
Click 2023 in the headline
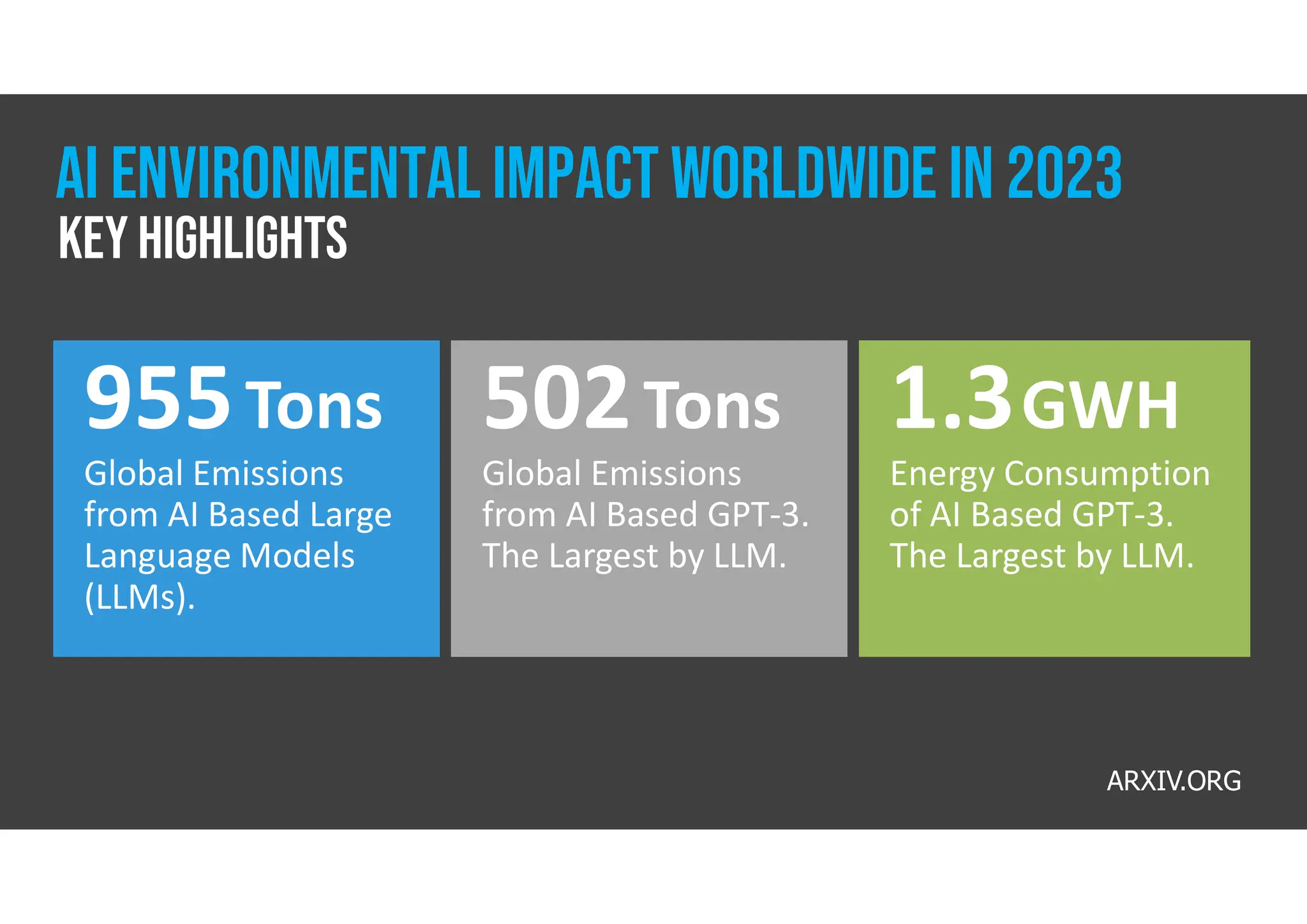coord(1064,172)
